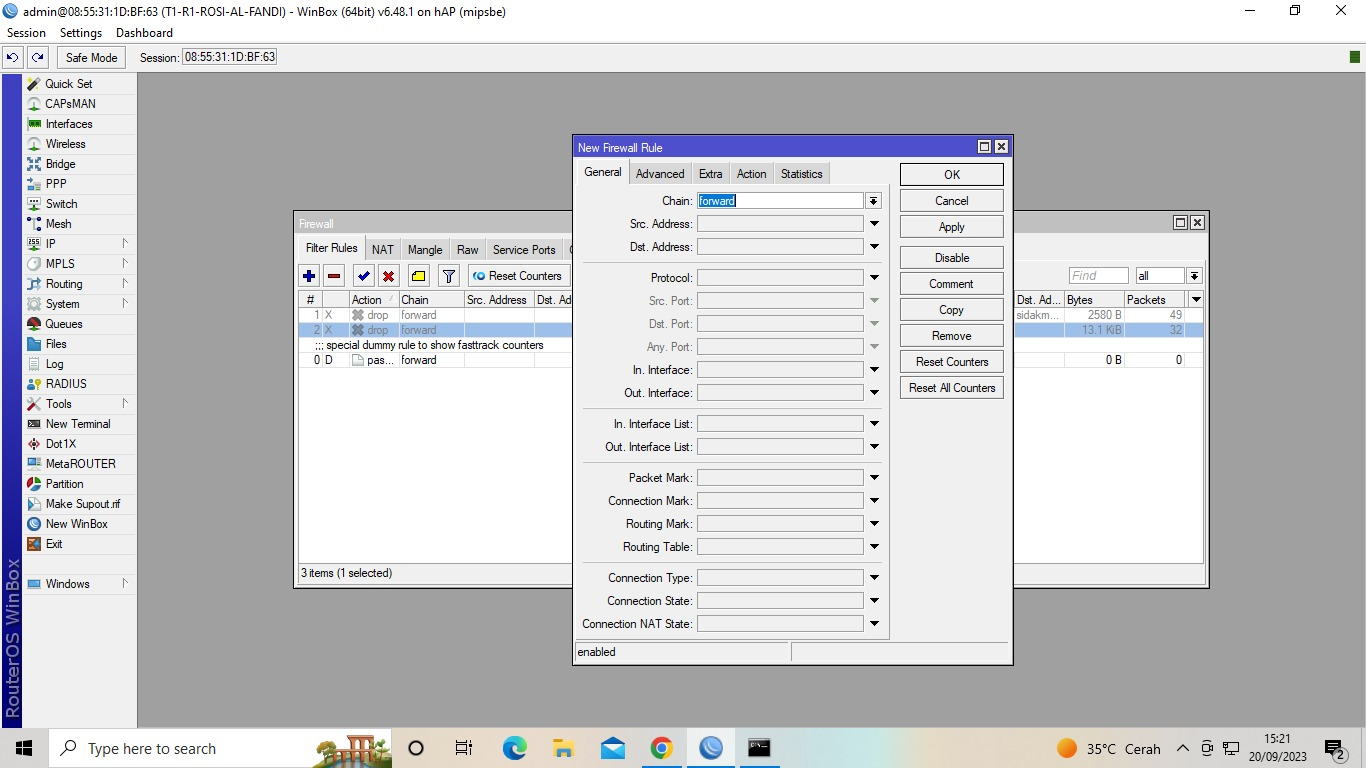Viewport: 1366px width, 768px height.
Task: Click the redo arrow in toolbar
Action: click(37, 58)
